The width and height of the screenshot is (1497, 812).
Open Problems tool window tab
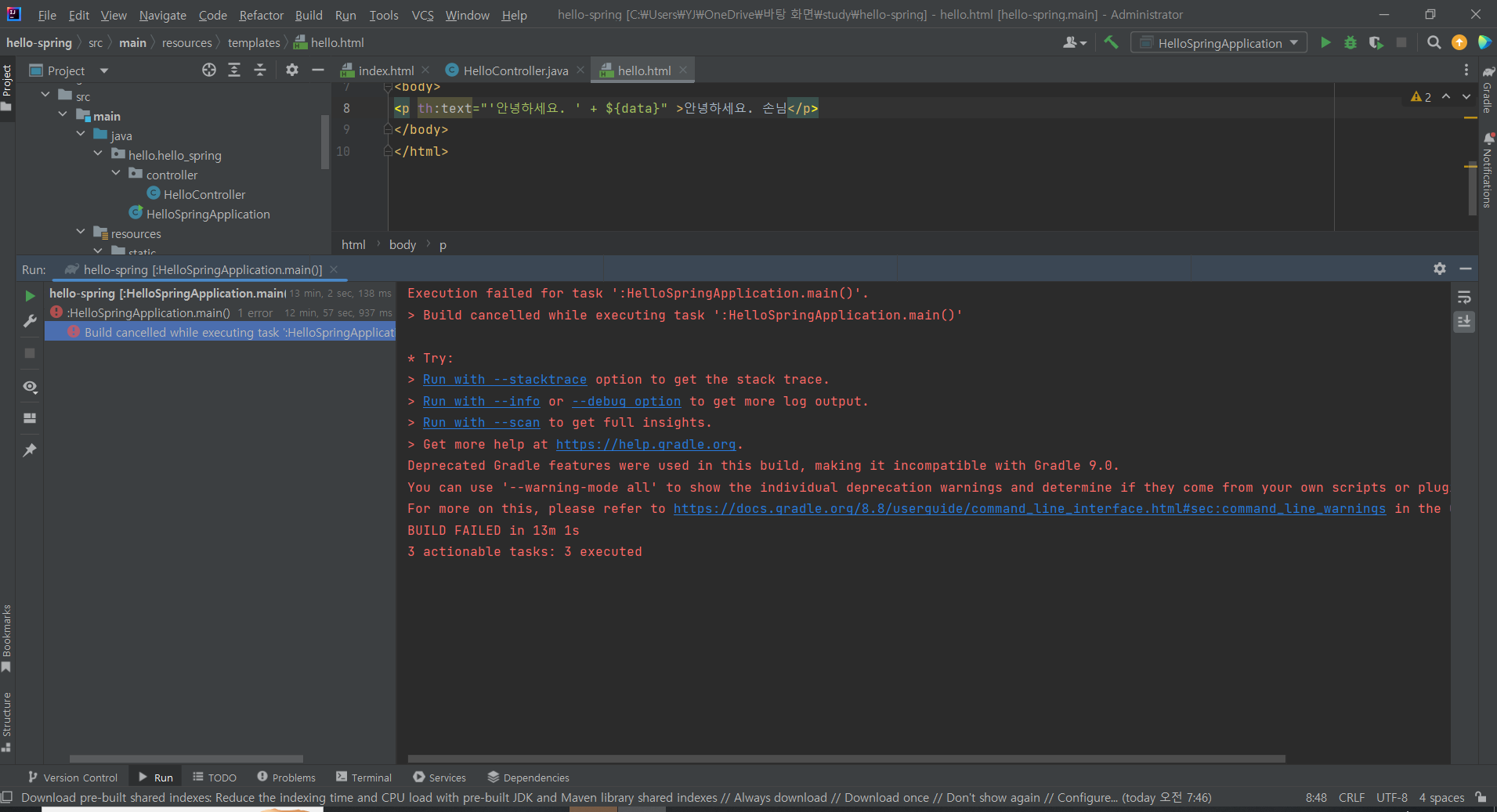click(x=286, y=778)
